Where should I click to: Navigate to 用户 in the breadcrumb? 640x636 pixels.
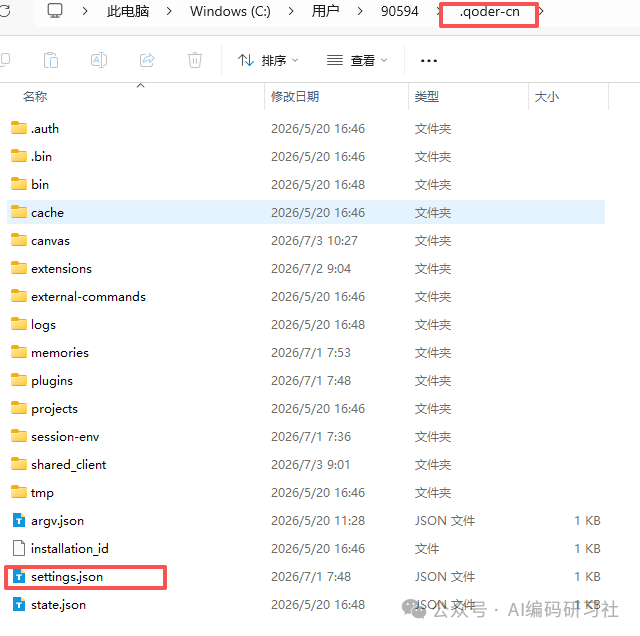tap(325, 11)
